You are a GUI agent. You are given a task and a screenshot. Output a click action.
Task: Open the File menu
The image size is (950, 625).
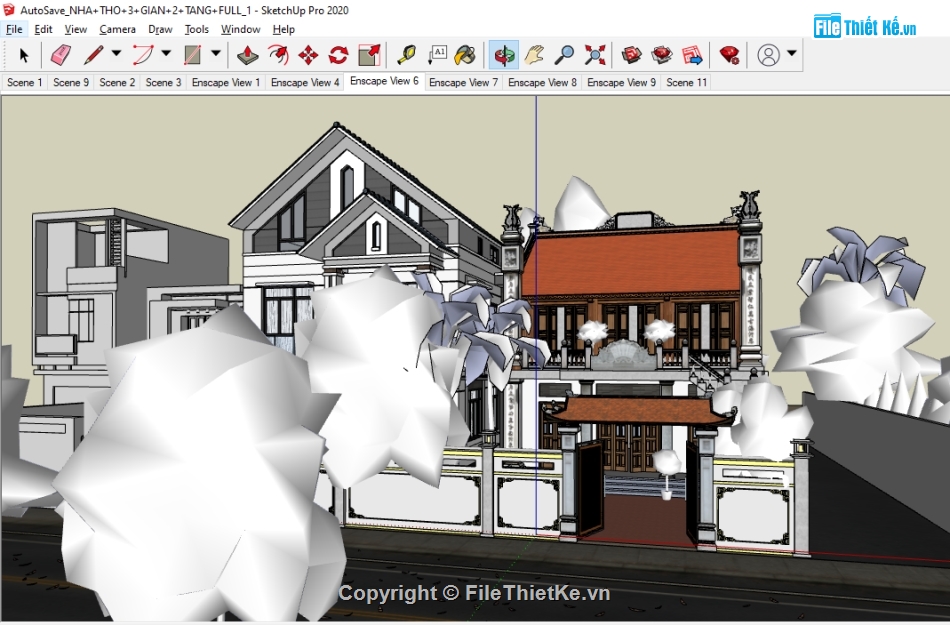14,29
